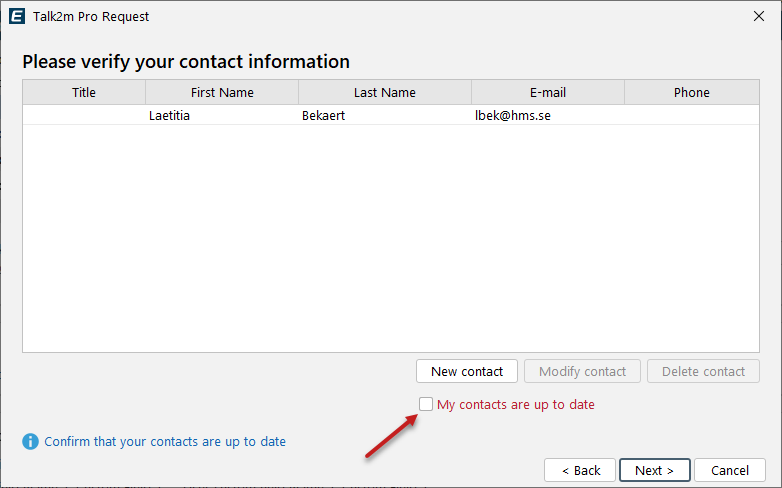The height and width of the screenshot is (488, 782).
Task: Sort by the Title column header
Action: [84, 92]
